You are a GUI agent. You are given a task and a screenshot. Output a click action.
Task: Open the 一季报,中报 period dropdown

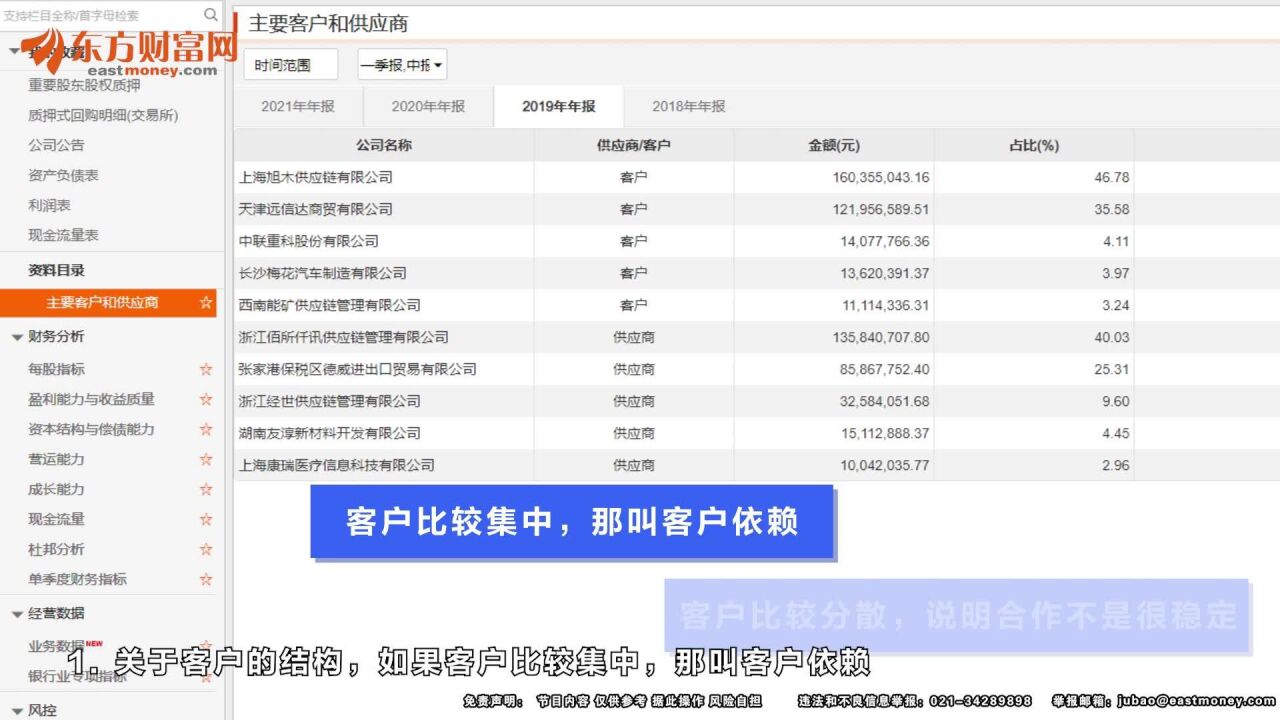coord(402,65)
